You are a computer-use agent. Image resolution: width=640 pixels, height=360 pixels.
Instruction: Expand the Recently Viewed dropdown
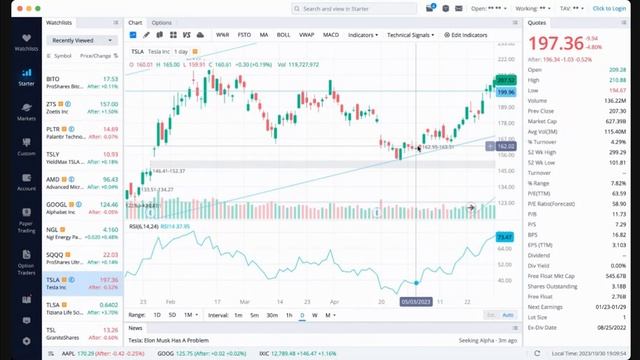[x=82, y=40]
